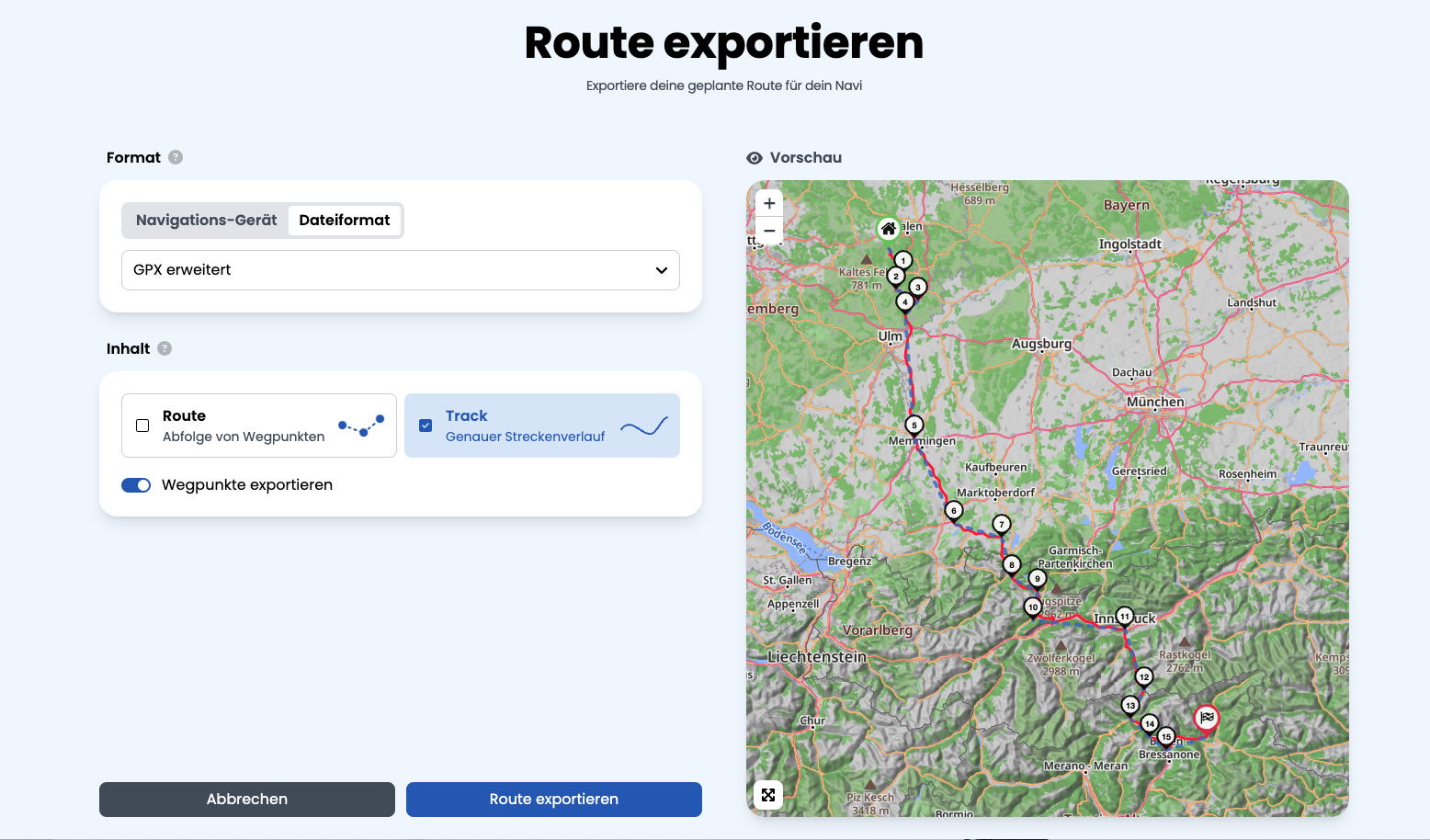The height and width of the screenshot is (840, 1430).
Task: Zoom out on the preview map
Action: coord(769,231)
